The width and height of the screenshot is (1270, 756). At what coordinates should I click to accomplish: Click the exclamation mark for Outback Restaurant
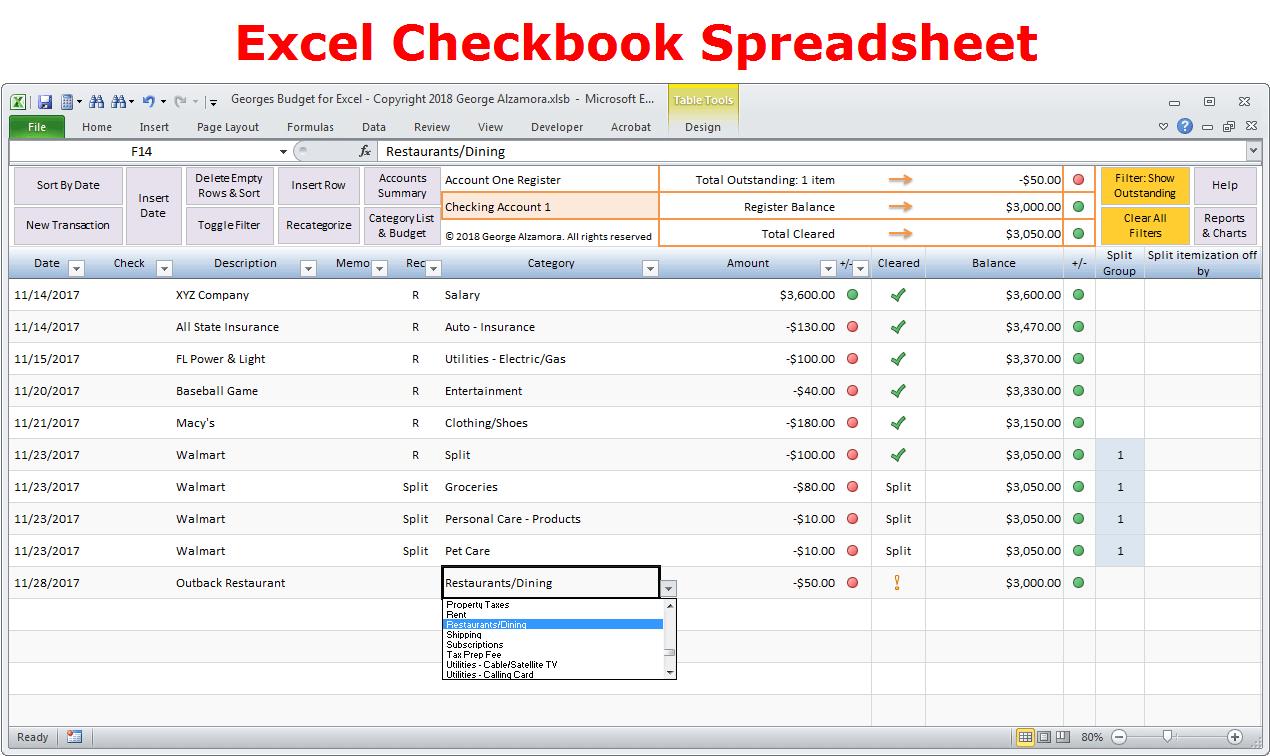point(898,583)
